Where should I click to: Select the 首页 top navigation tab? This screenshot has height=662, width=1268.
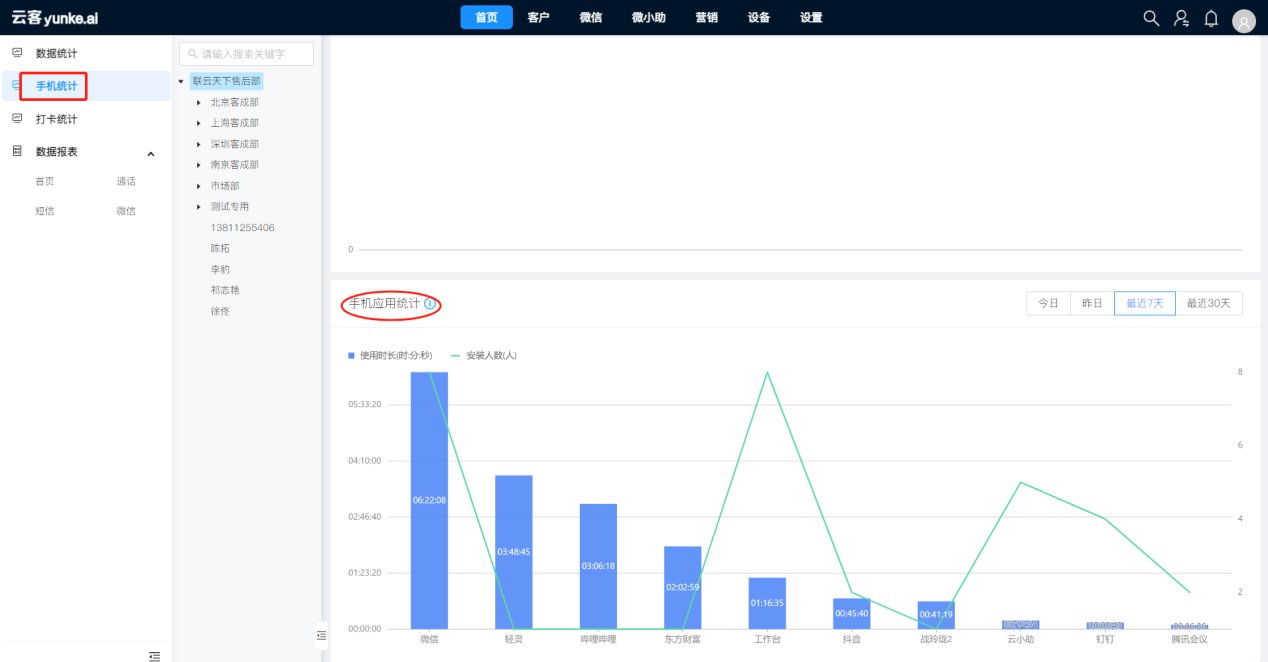pyautogui.click(x=486, y=18)
